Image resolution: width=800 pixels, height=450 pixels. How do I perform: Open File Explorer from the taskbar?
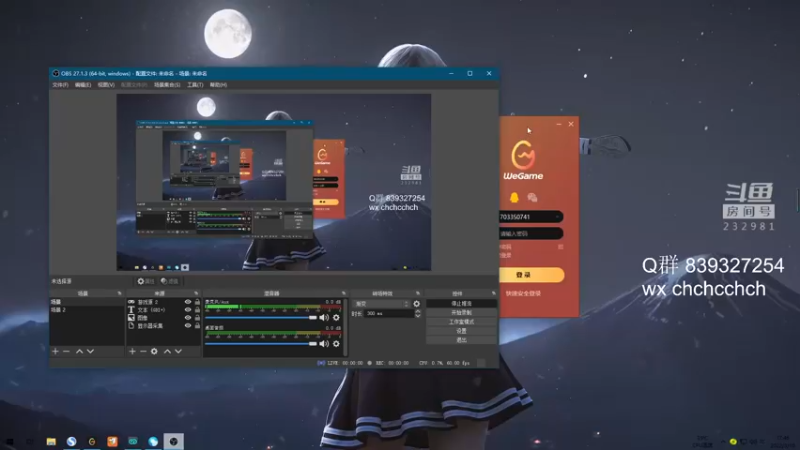[x=51, y=441]
